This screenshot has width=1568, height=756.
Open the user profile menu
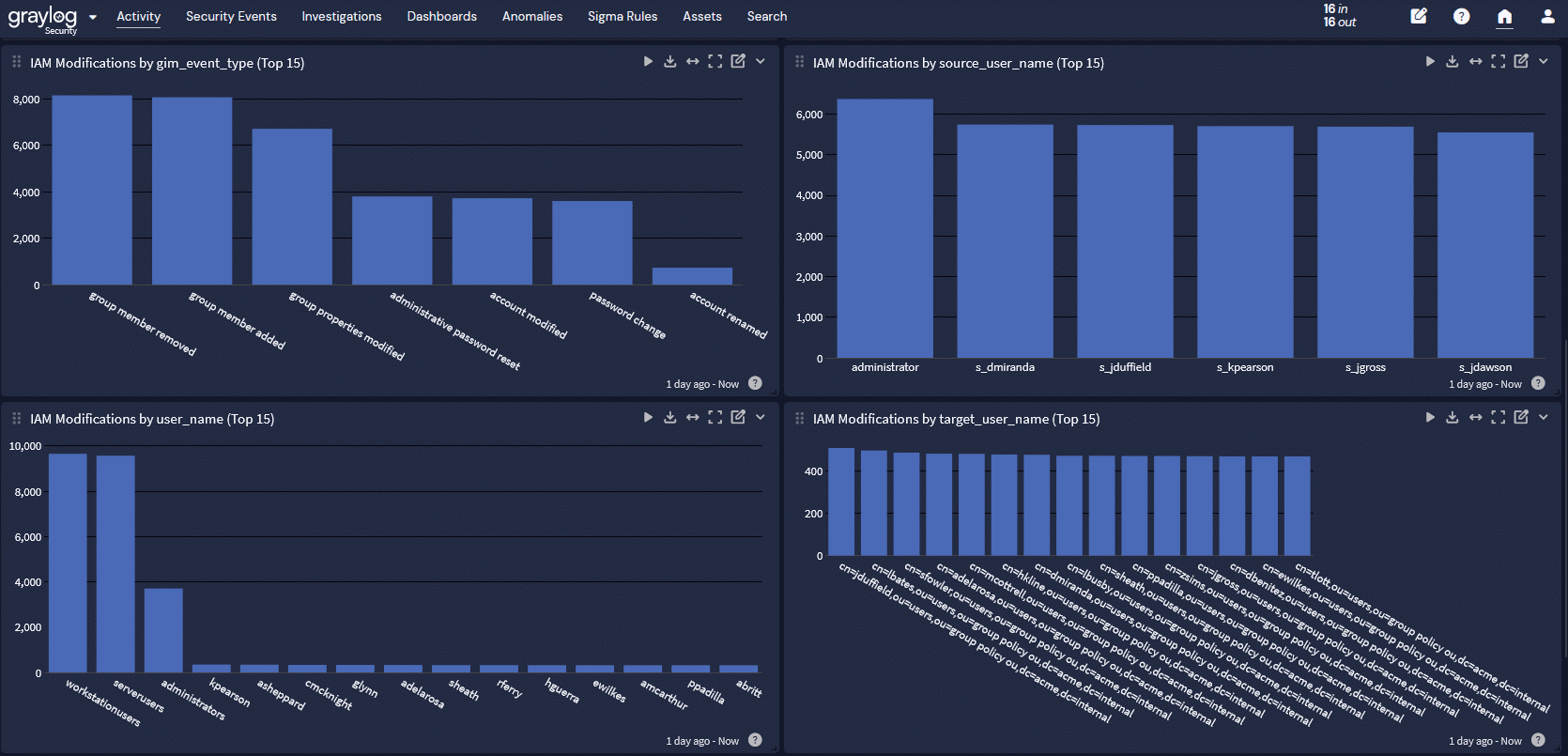[1547, 17]
